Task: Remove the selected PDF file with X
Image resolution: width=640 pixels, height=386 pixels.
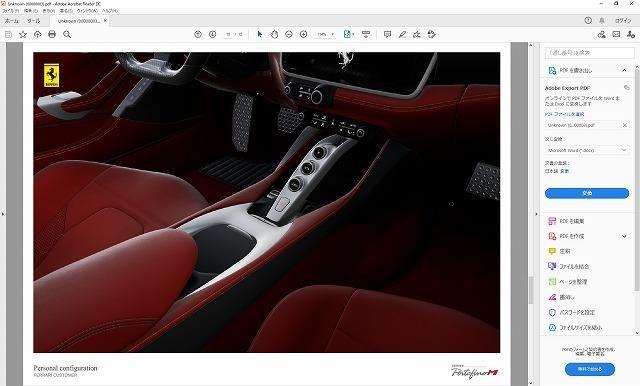Action: (x=624, y=125)
